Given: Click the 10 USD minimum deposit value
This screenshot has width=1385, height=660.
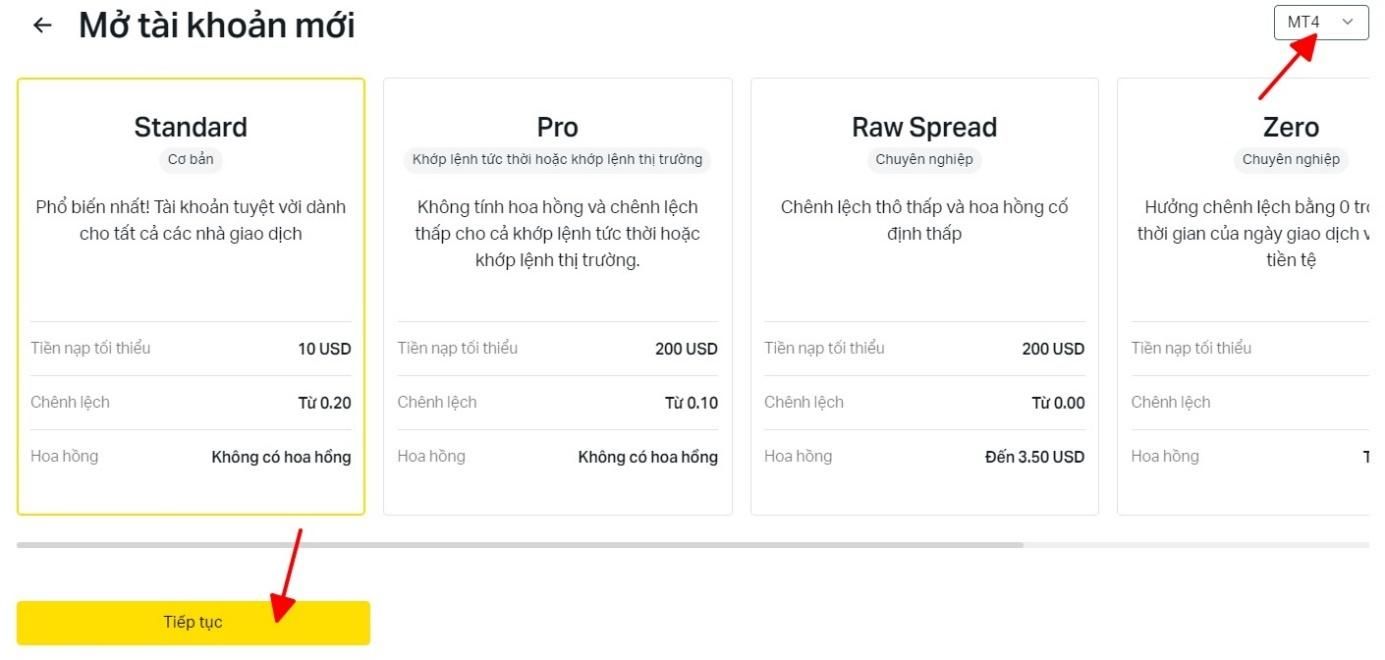Looking at the screenshot, I should (324, 349).
